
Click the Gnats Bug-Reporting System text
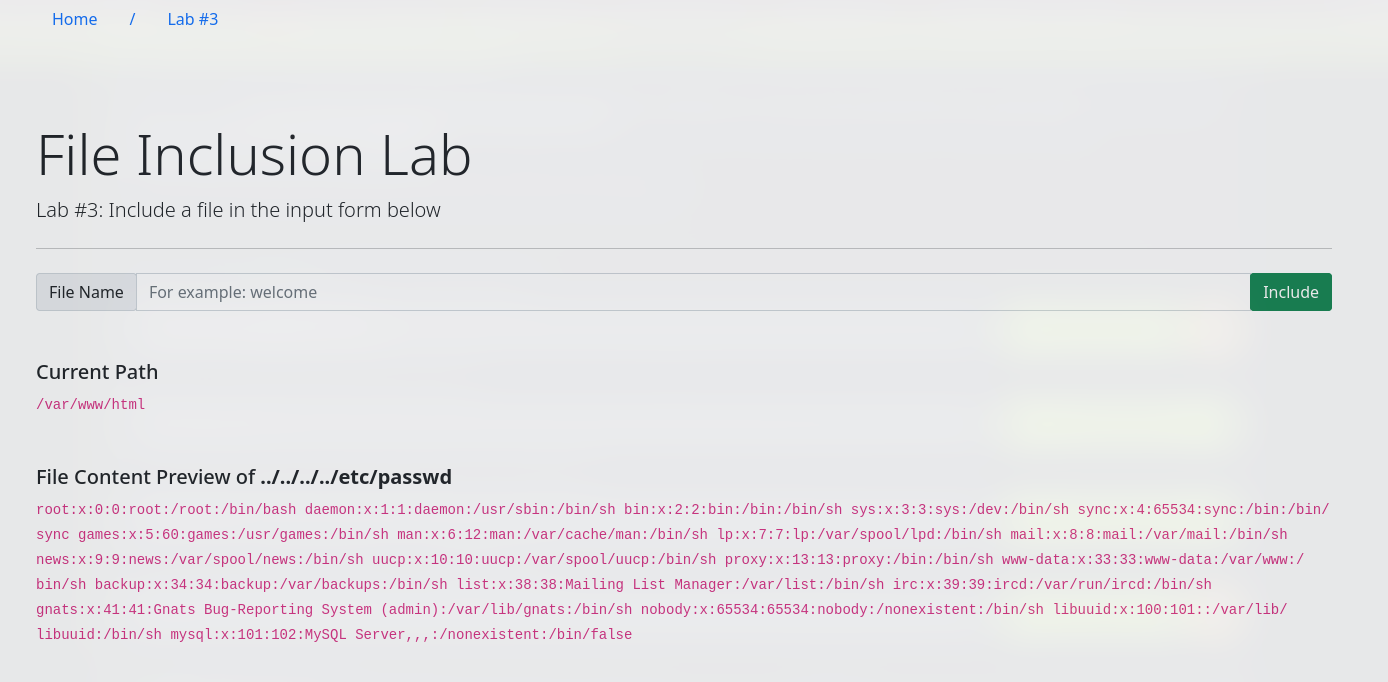tap(262, 610)
